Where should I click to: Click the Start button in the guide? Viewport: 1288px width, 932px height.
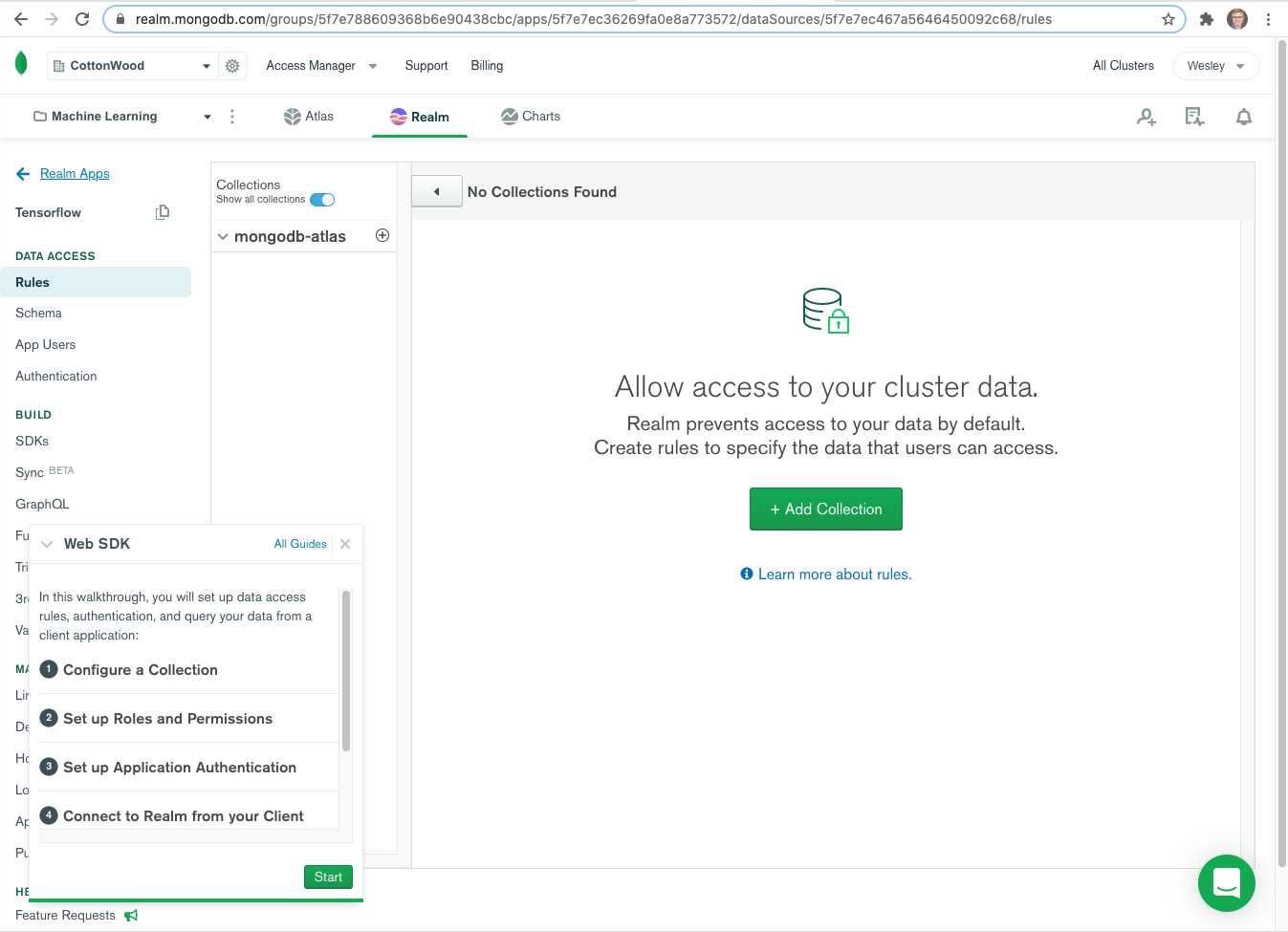coord(328,878)
